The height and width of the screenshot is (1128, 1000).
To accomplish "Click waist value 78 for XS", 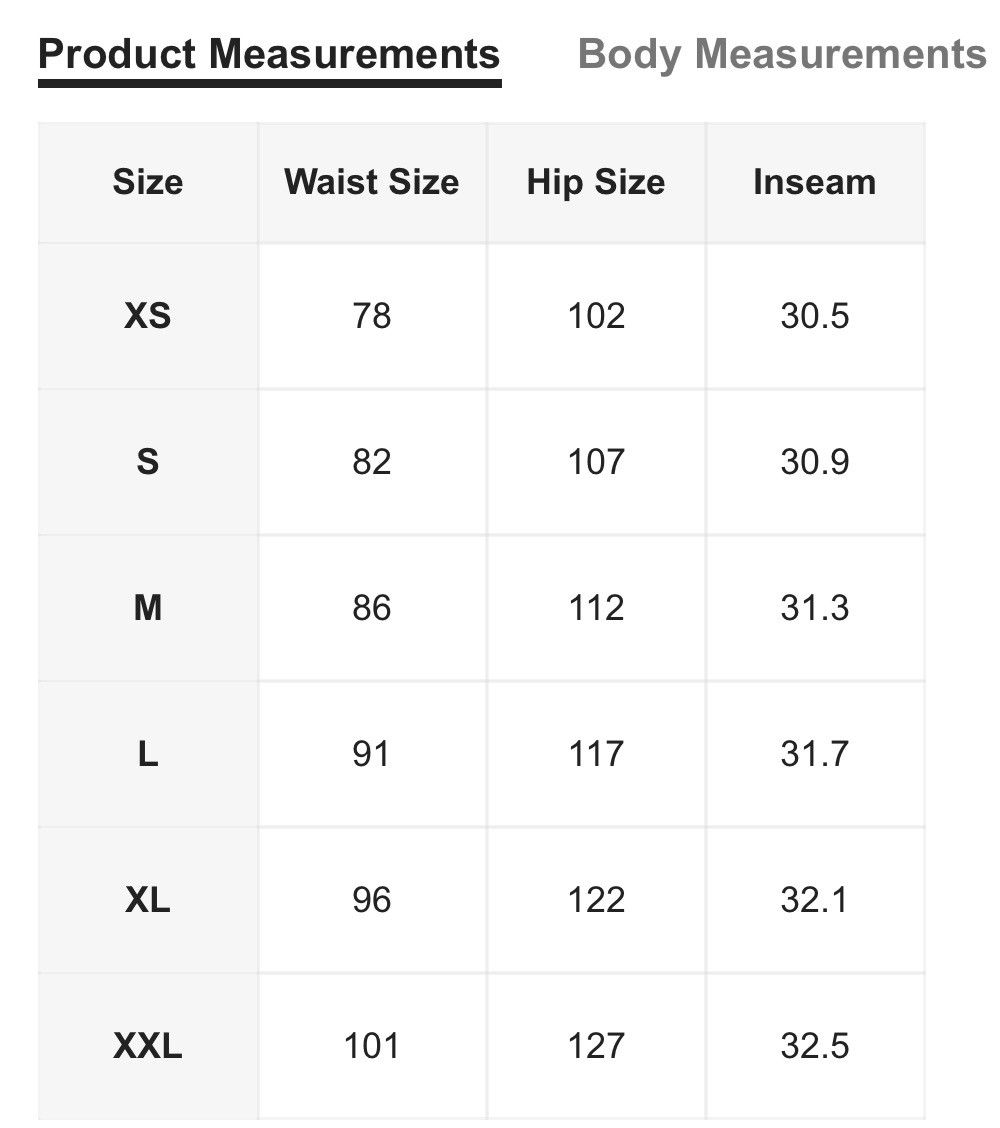I will click(x=371, y=316).
